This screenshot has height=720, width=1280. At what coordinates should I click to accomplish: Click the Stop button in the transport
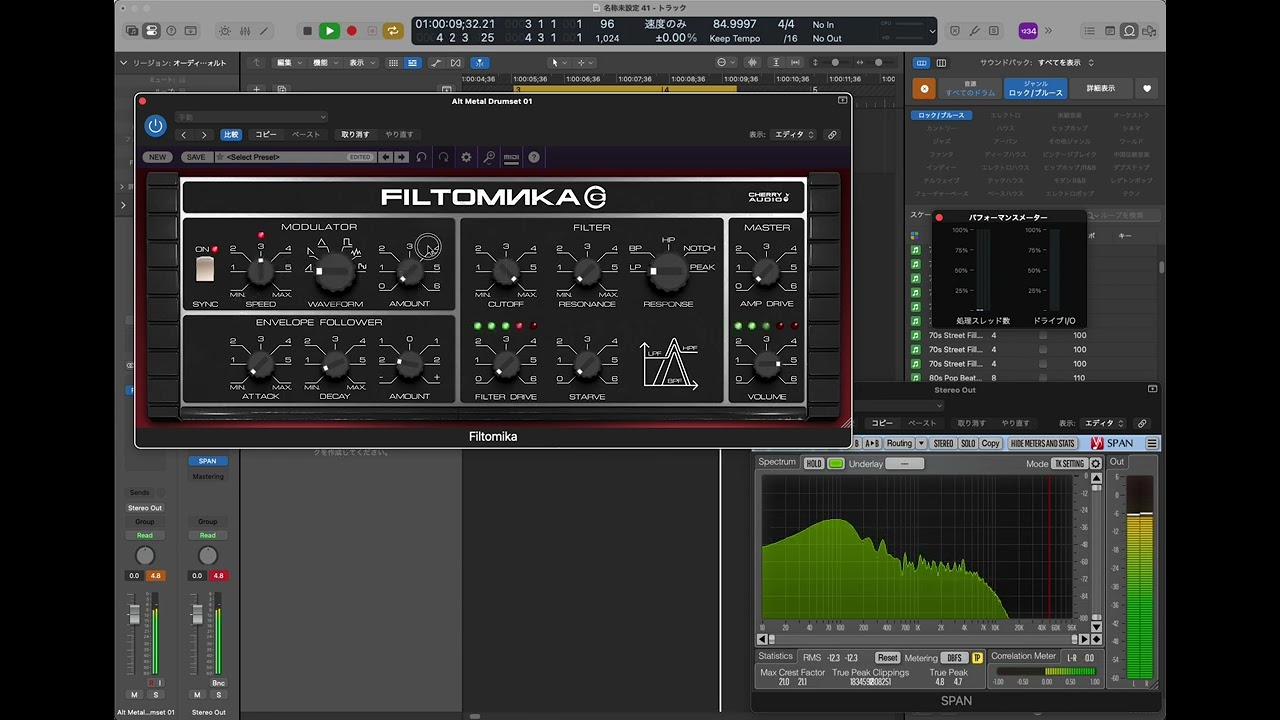[307, 31]
